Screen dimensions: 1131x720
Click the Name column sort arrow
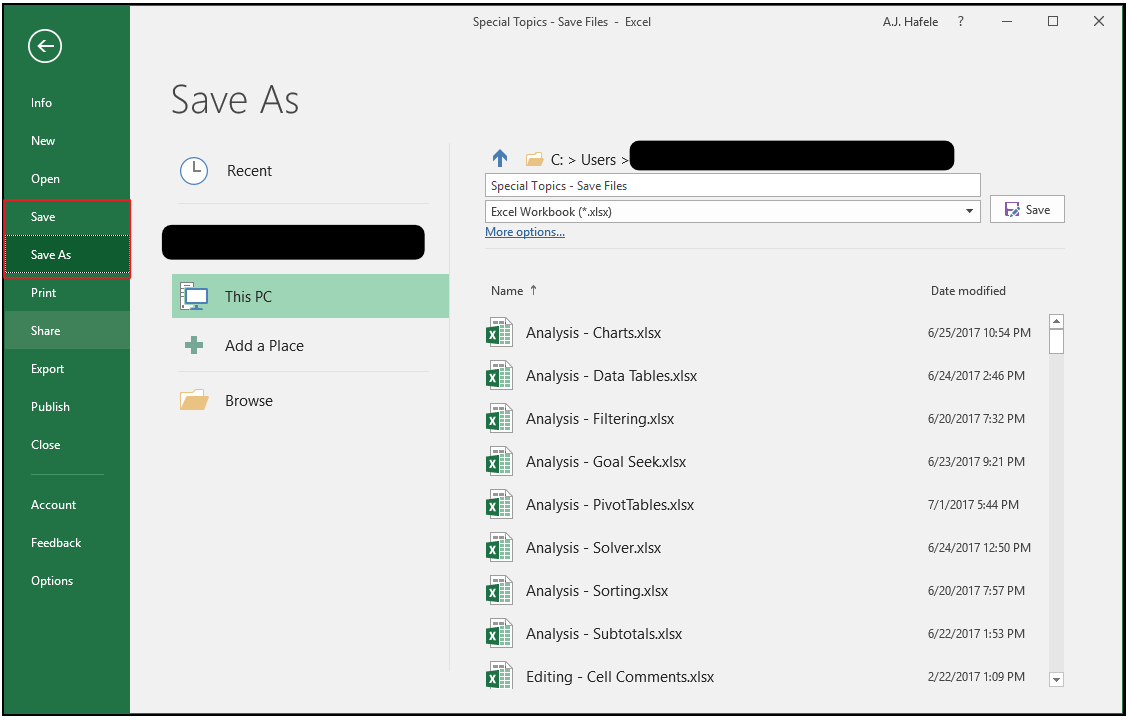(x=534, y=290)
